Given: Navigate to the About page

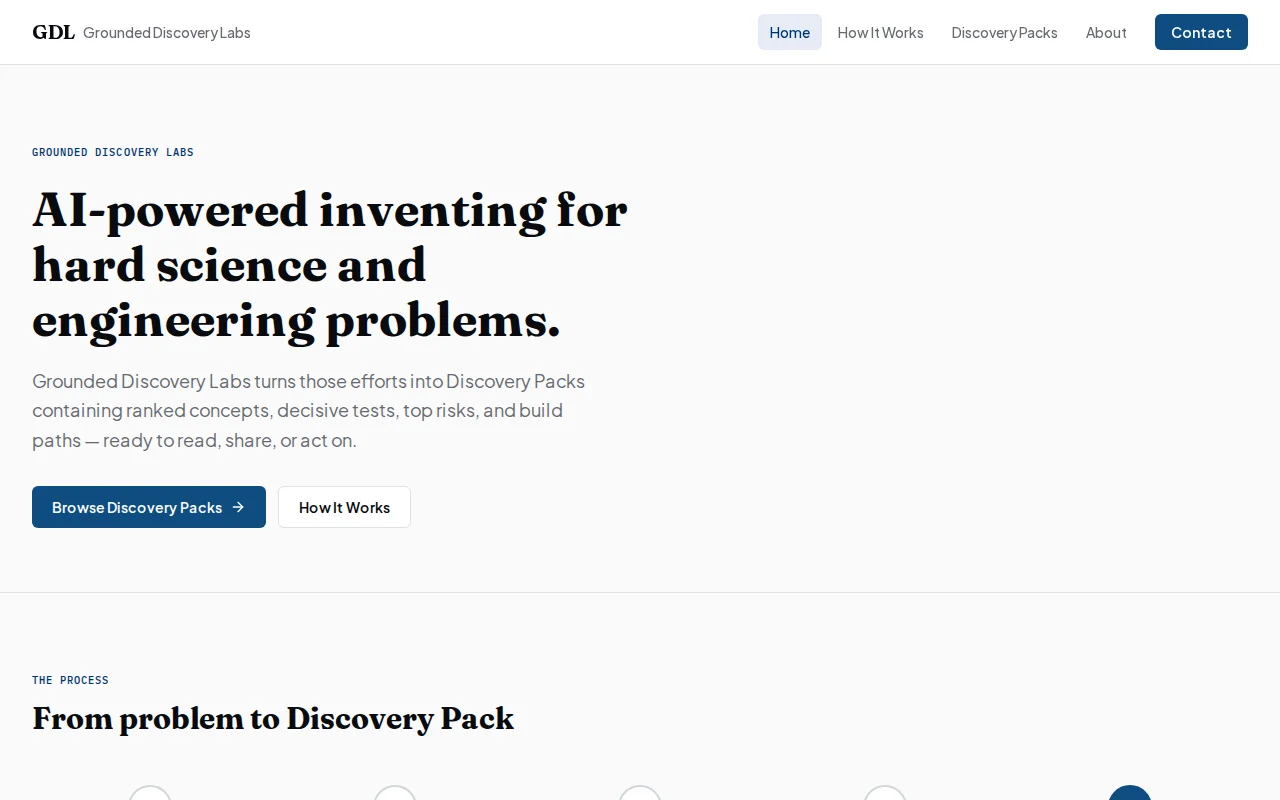Looking at the screenshot, I should pos(1106,32).
